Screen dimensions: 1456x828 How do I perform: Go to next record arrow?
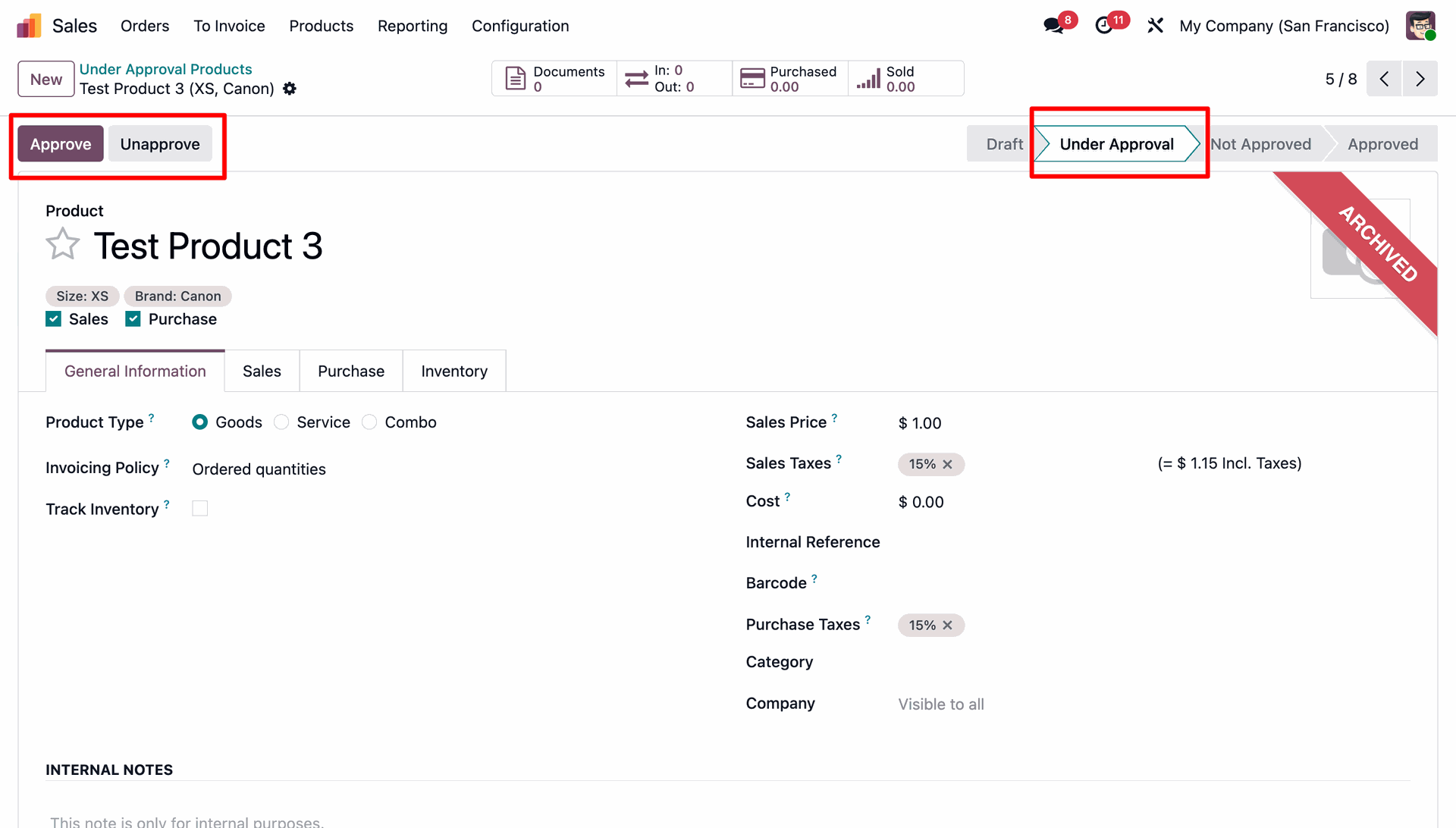[1420, 79]
